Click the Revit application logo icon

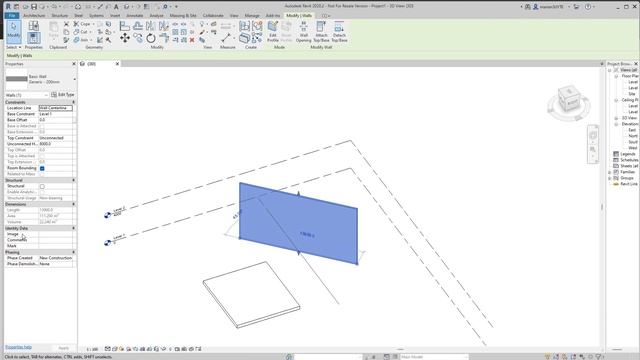point(8,7)
